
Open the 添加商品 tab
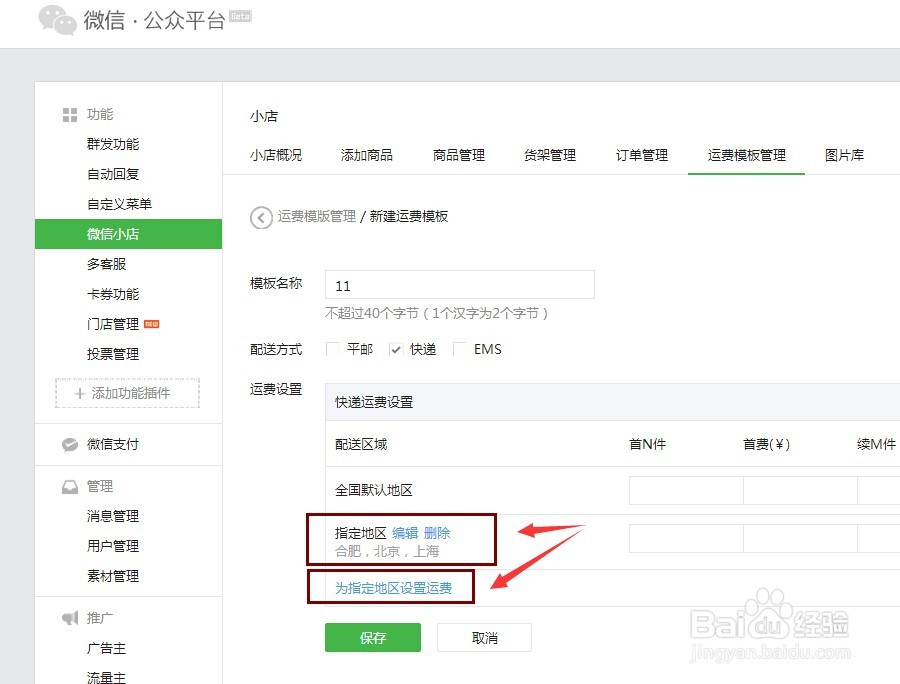click(367, 155)
